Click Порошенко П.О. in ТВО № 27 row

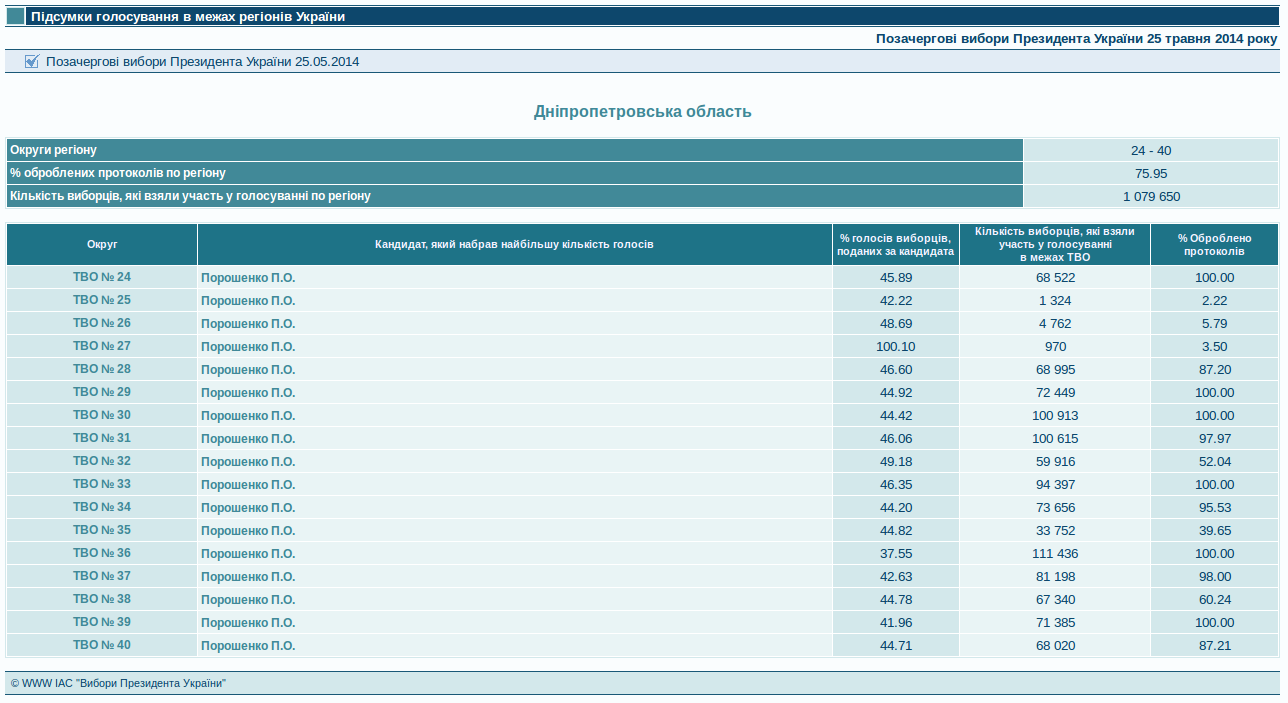click(248, 347)
